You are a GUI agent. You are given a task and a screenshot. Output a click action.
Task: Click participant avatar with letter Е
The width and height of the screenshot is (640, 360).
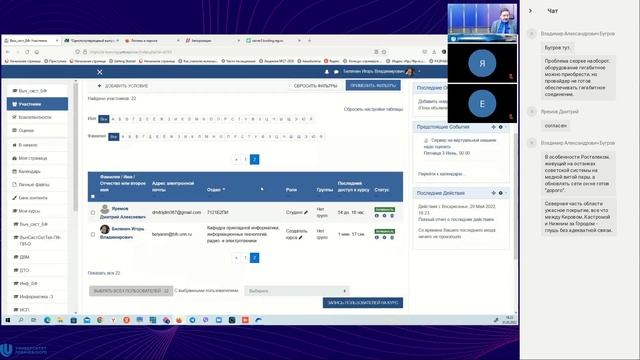(482, 104)
